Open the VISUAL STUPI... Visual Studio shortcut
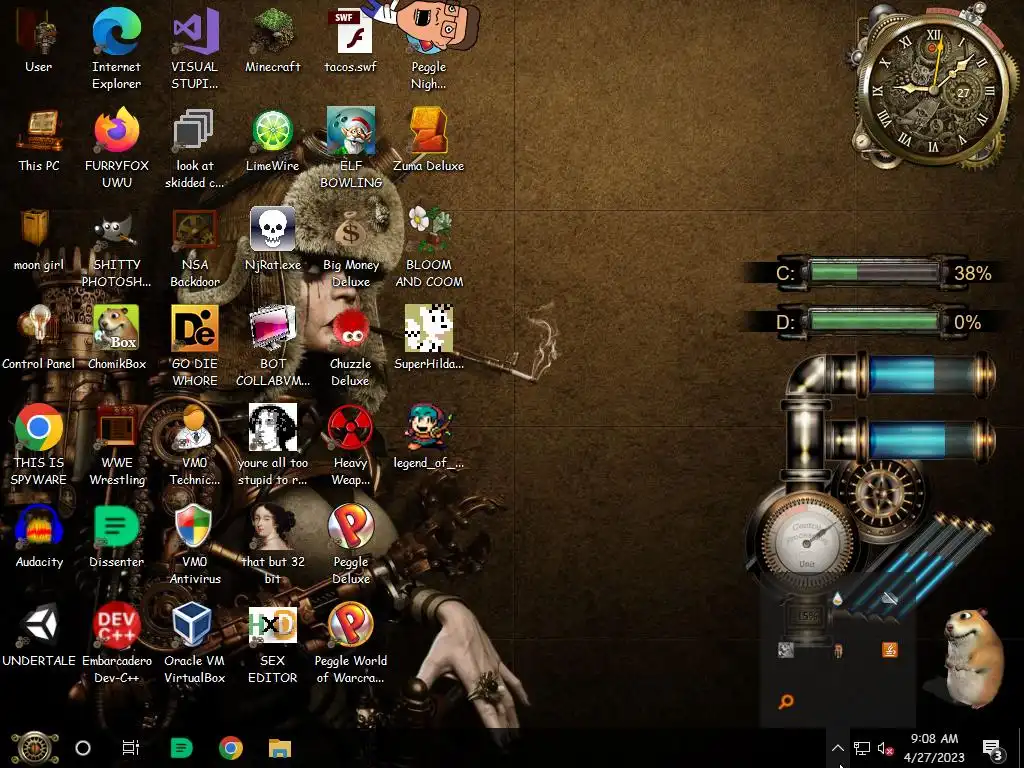The height and width of the screenshot is (768, 1024). click(195, 49)
